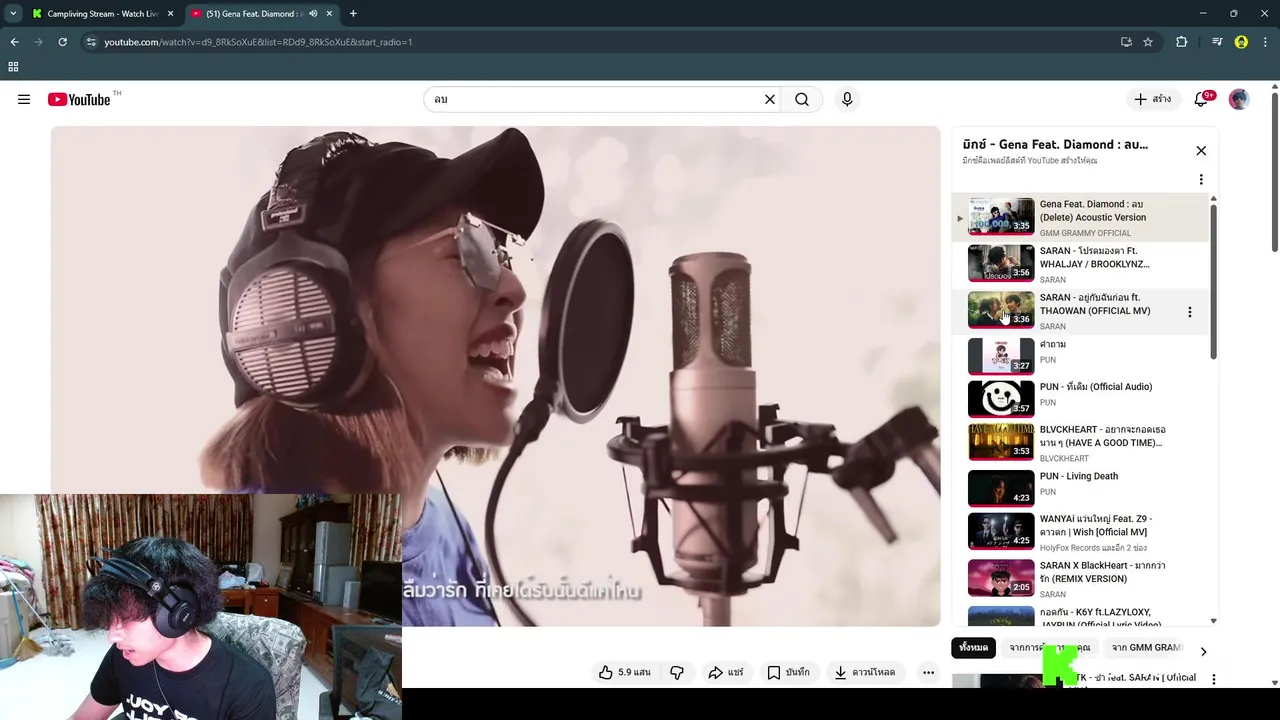Open the notifications bell
The width and height of the screenshot is (1280, 720).
pos(1201,99)
